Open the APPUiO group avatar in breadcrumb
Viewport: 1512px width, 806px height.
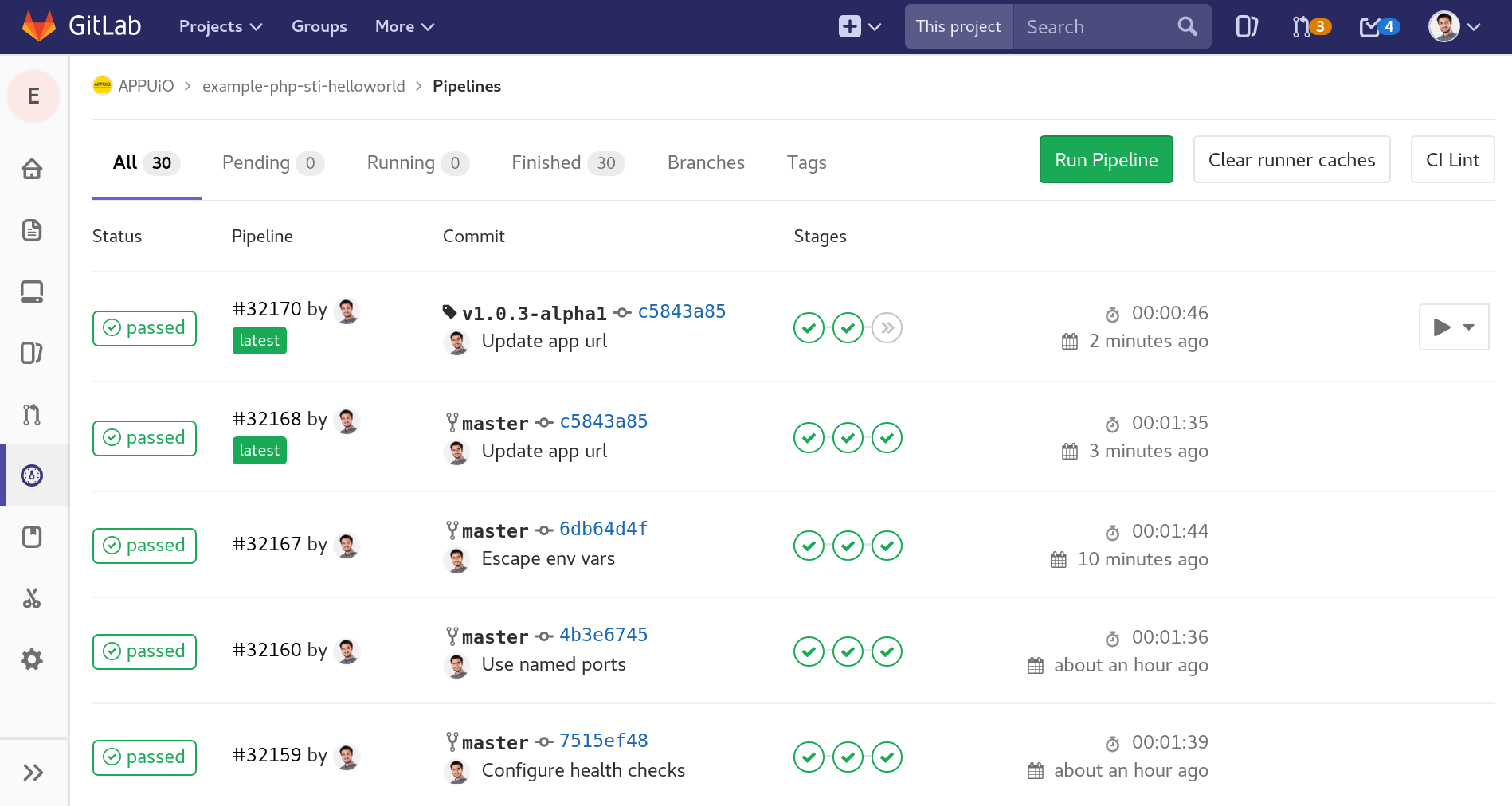coord(102,85)
